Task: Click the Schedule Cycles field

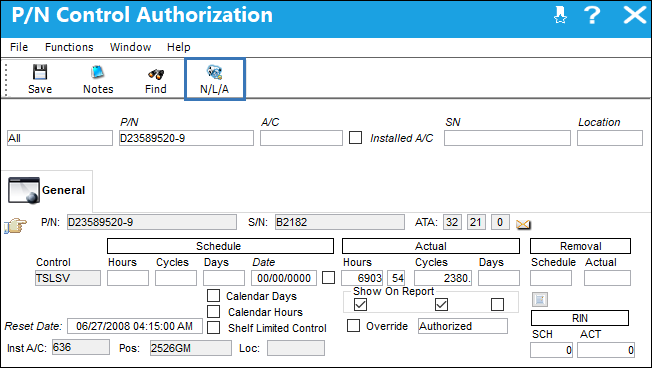Action: (x=176, y=278)
